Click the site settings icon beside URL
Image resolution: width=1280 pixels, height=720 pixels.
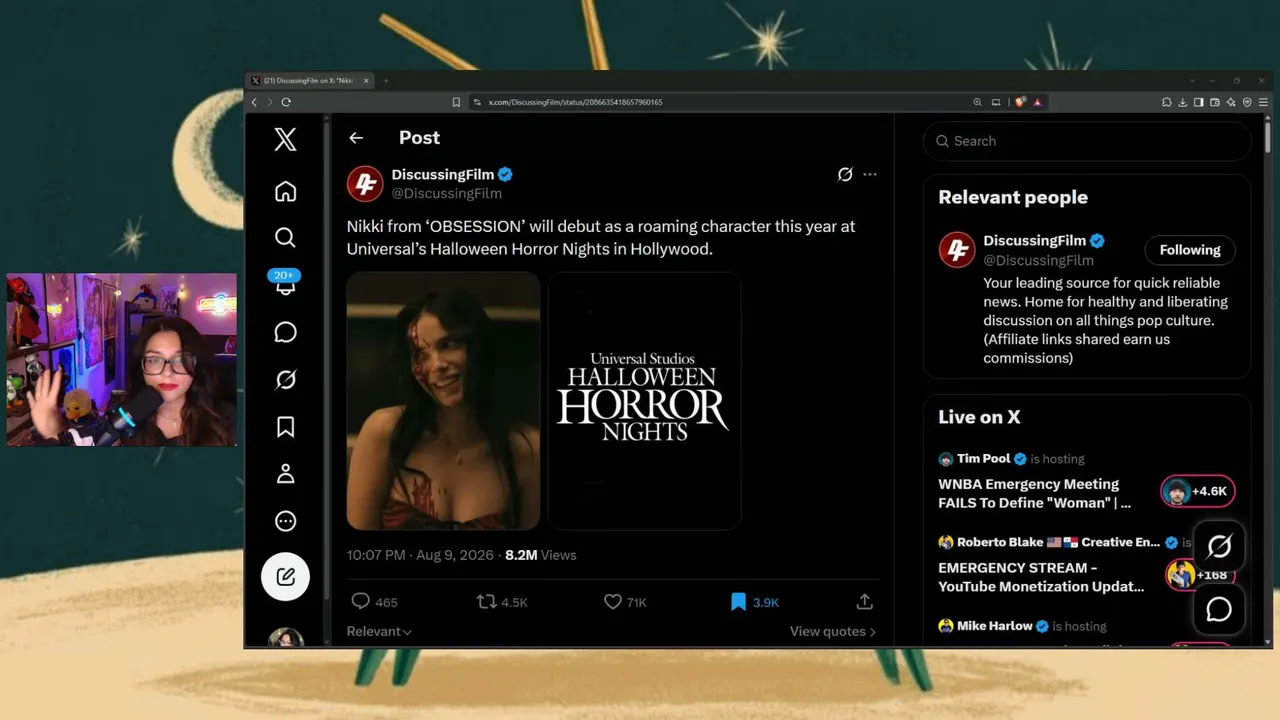point(477,102)
